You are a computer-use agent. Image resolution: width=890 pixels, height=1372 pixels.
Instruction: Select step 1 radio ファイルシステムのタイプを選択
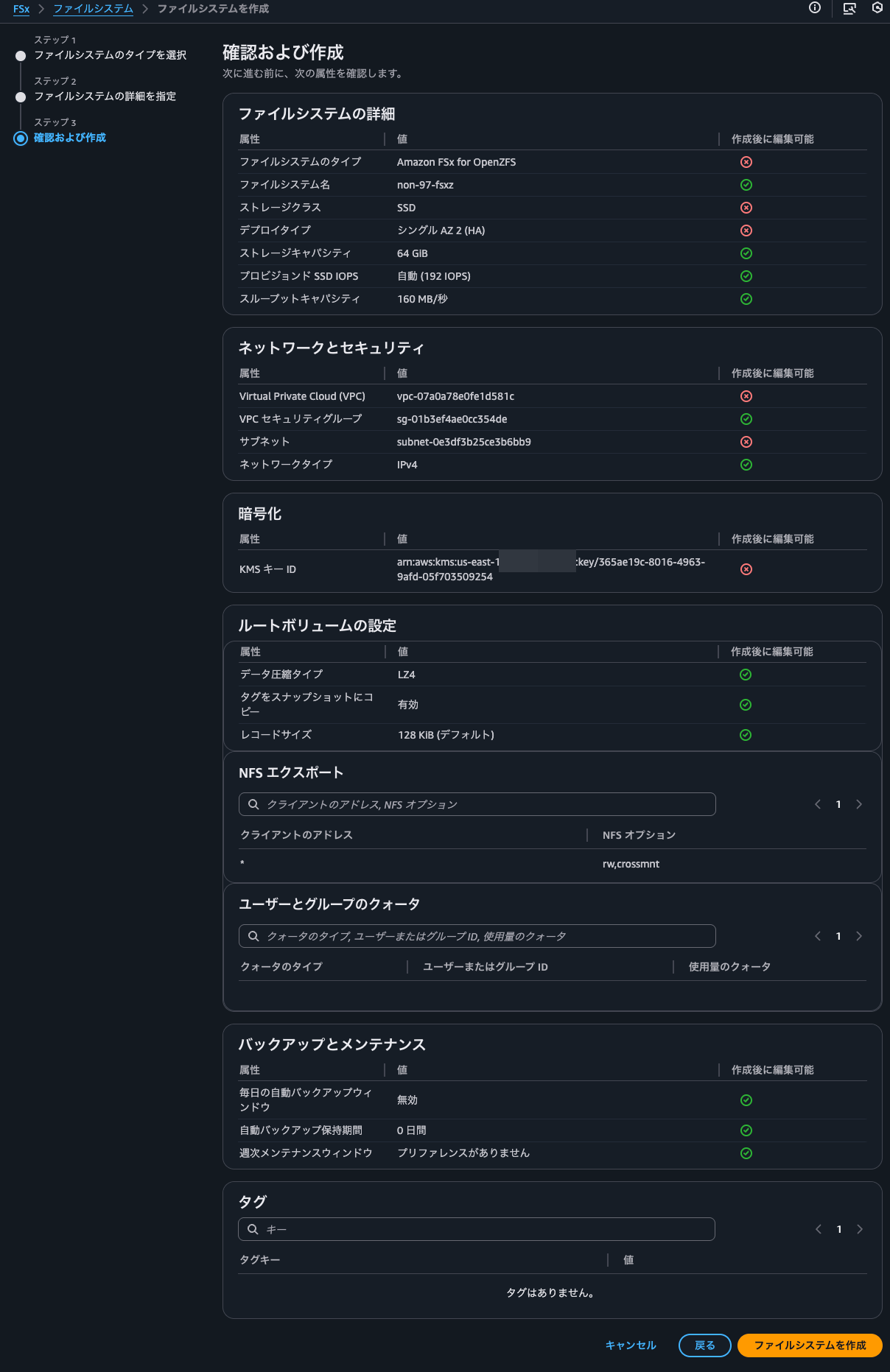coord(21,55)
